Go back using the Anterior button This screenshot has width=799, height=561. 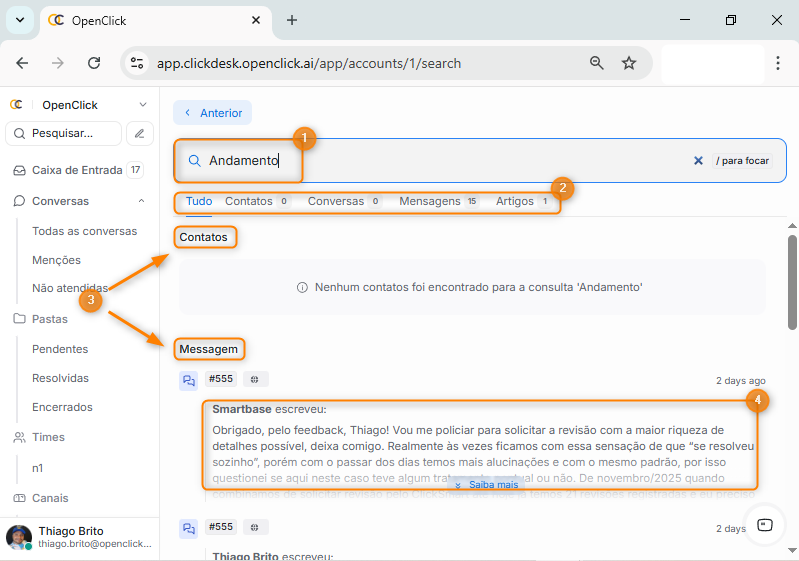pos(213,113)
